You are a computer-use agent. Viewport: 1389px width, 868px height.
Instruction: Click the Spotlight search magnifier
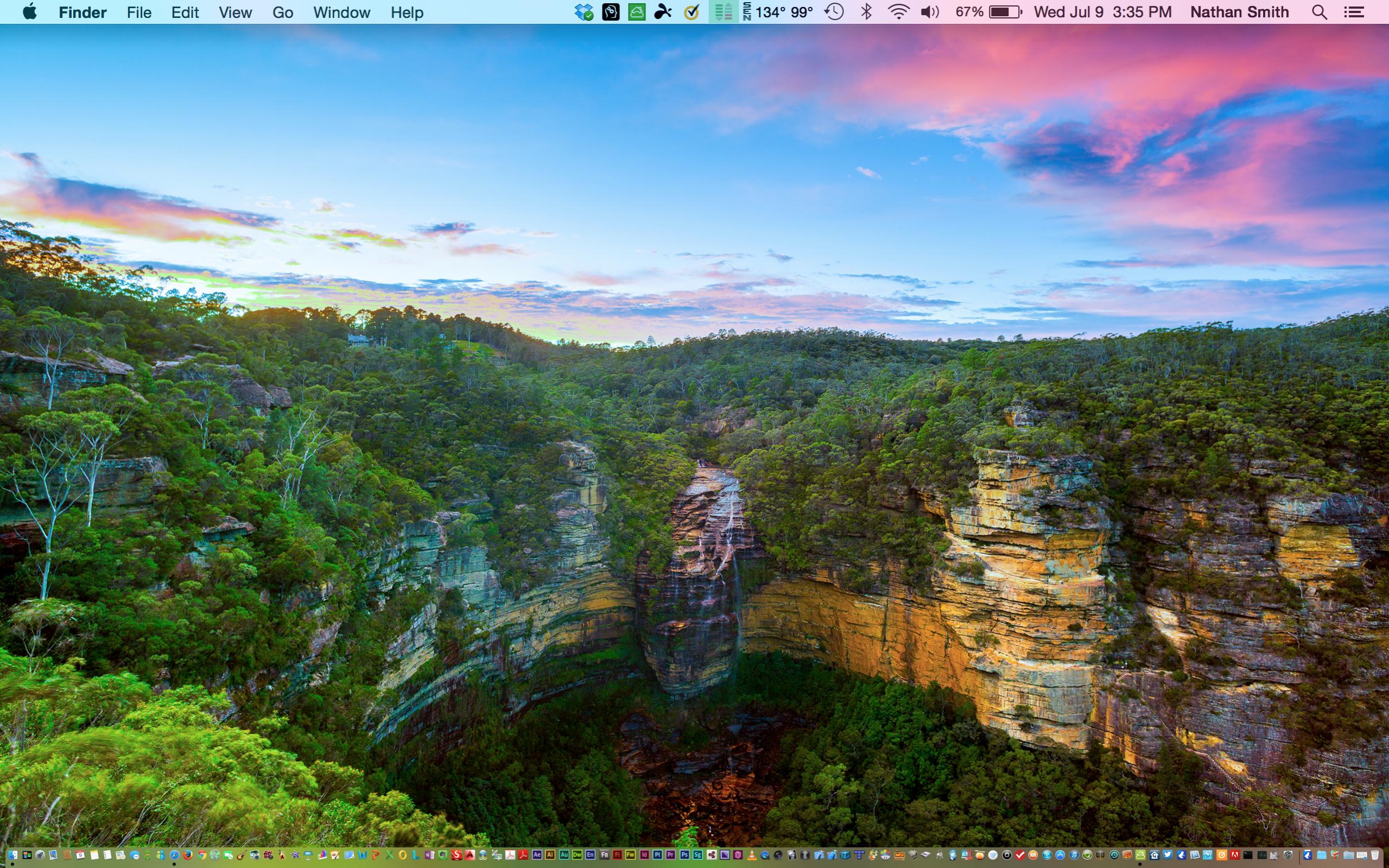pos(1319,12)
